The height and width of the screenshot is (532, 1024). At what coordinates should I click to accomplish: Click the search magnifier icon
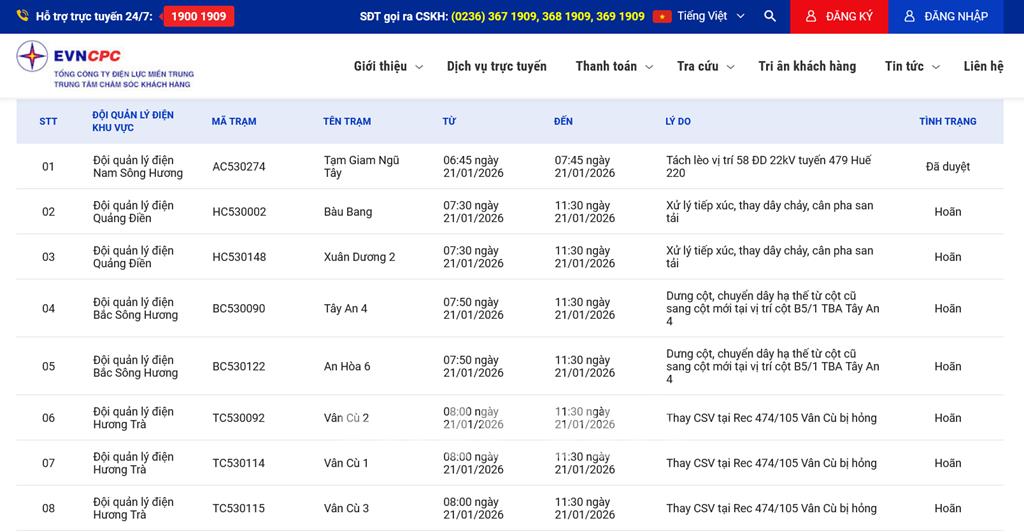click(x=769, y=17)
